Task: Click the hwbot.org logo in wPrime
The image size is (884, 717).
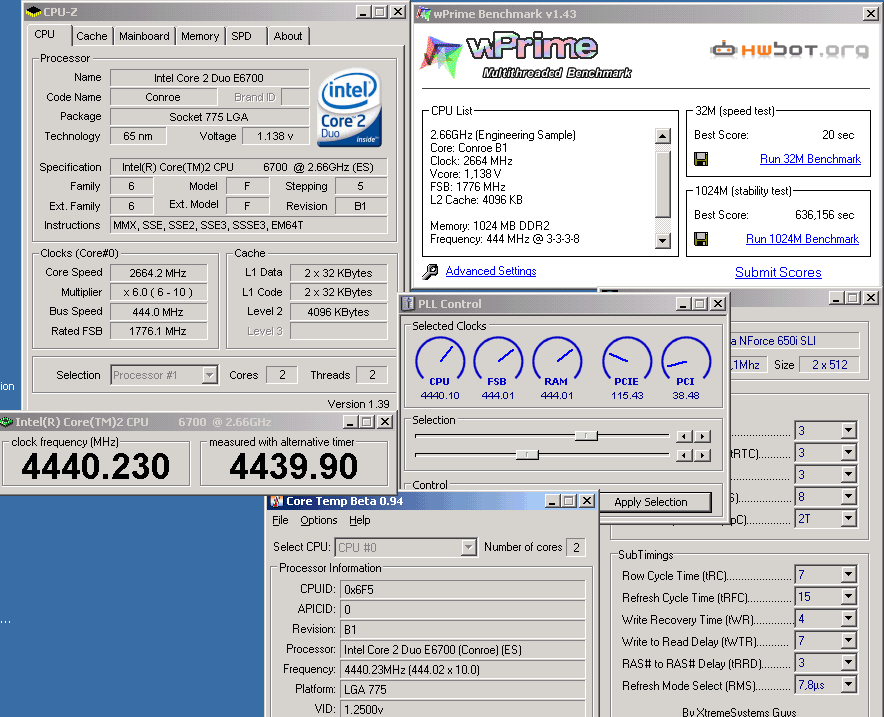Action: coord(789,50)
